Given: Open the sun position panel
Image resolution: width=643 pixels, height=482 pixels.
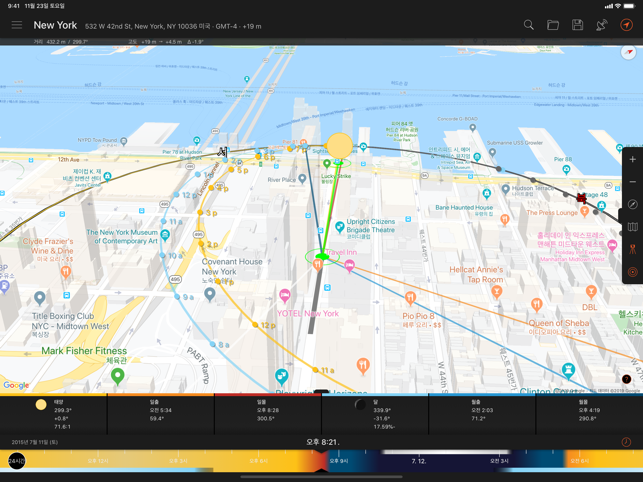Looking at the screenshot, I should [x=53, y=415].
